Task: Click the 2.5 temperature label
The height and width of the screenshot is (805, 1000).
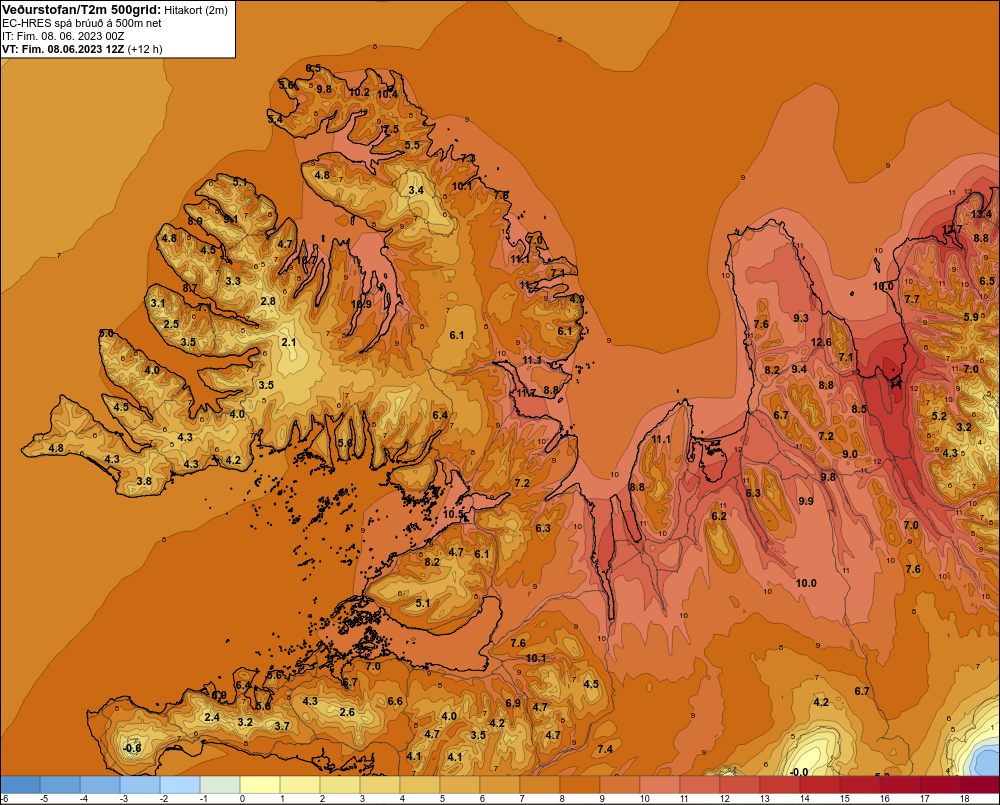Action: point(171,324)
